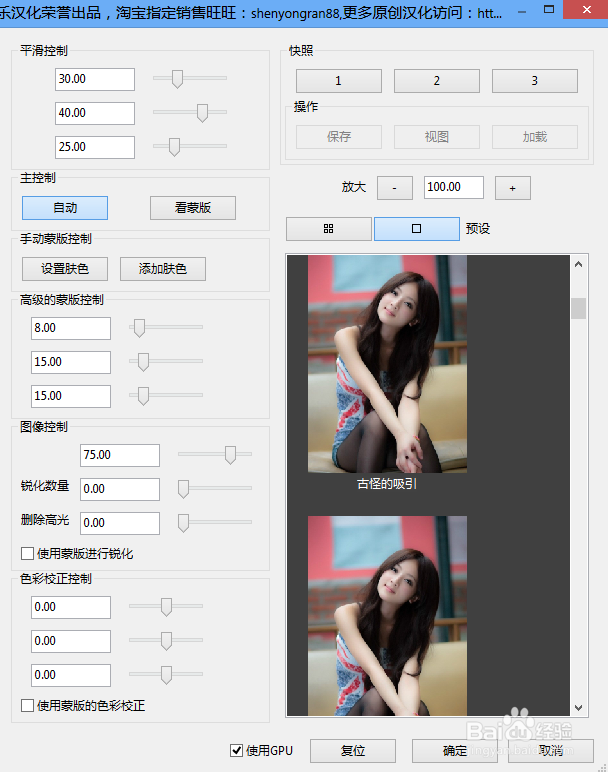Click the 自动 main control button

point(65,208)
